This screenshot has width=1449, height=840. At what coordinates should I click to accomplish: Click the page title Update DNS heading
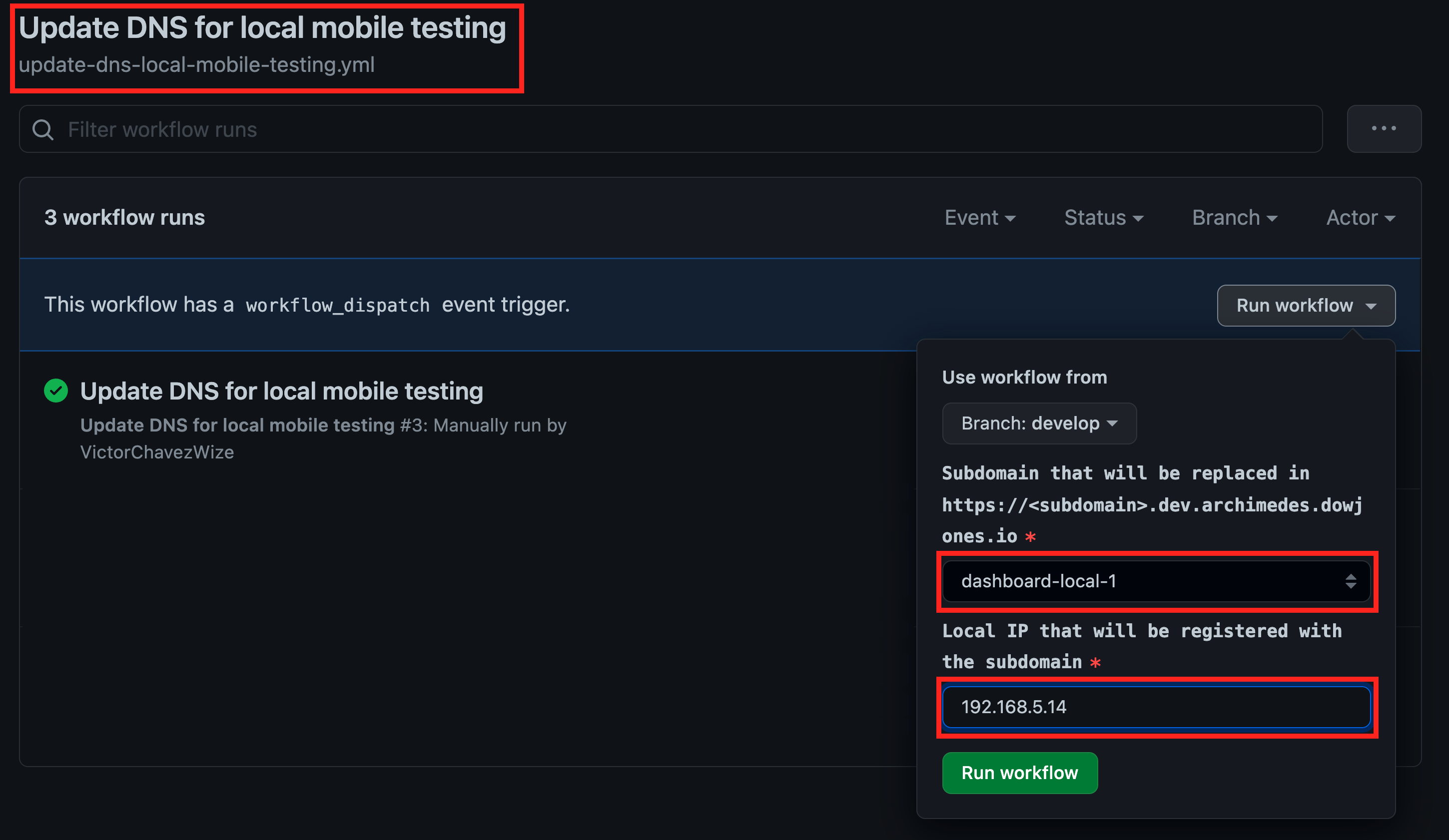tap(262, 27)
